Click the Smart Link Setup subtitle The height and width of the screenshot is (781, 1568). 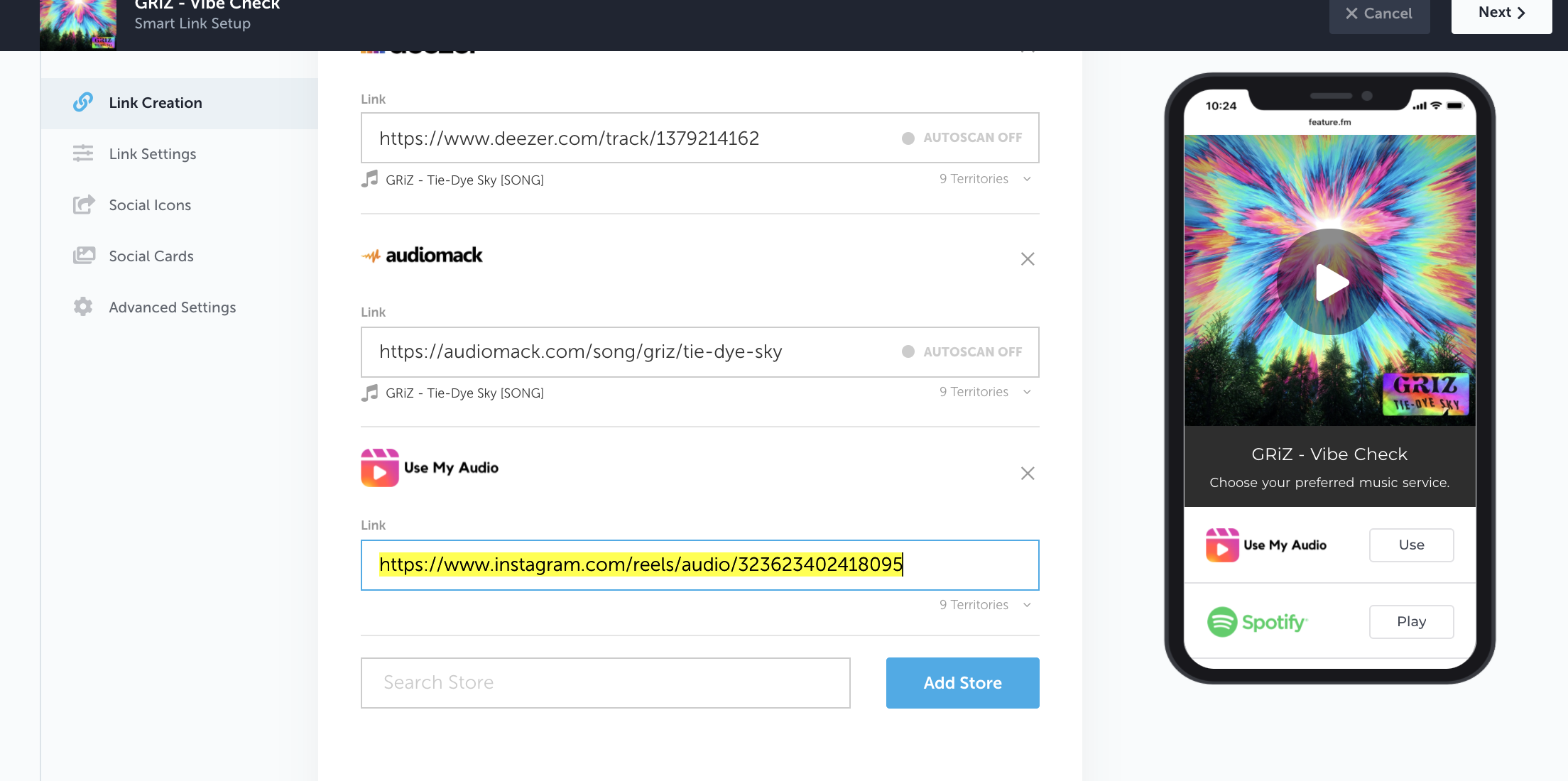tap(192, 23)
